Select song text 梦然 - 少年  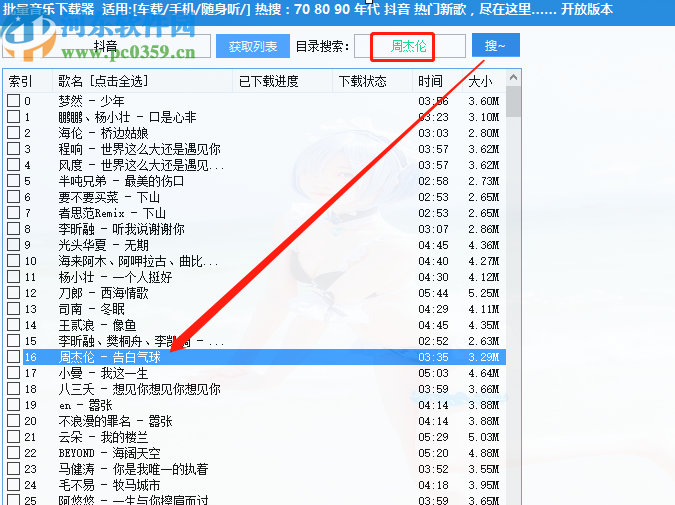pyautogui.click(x=91, y=101)
